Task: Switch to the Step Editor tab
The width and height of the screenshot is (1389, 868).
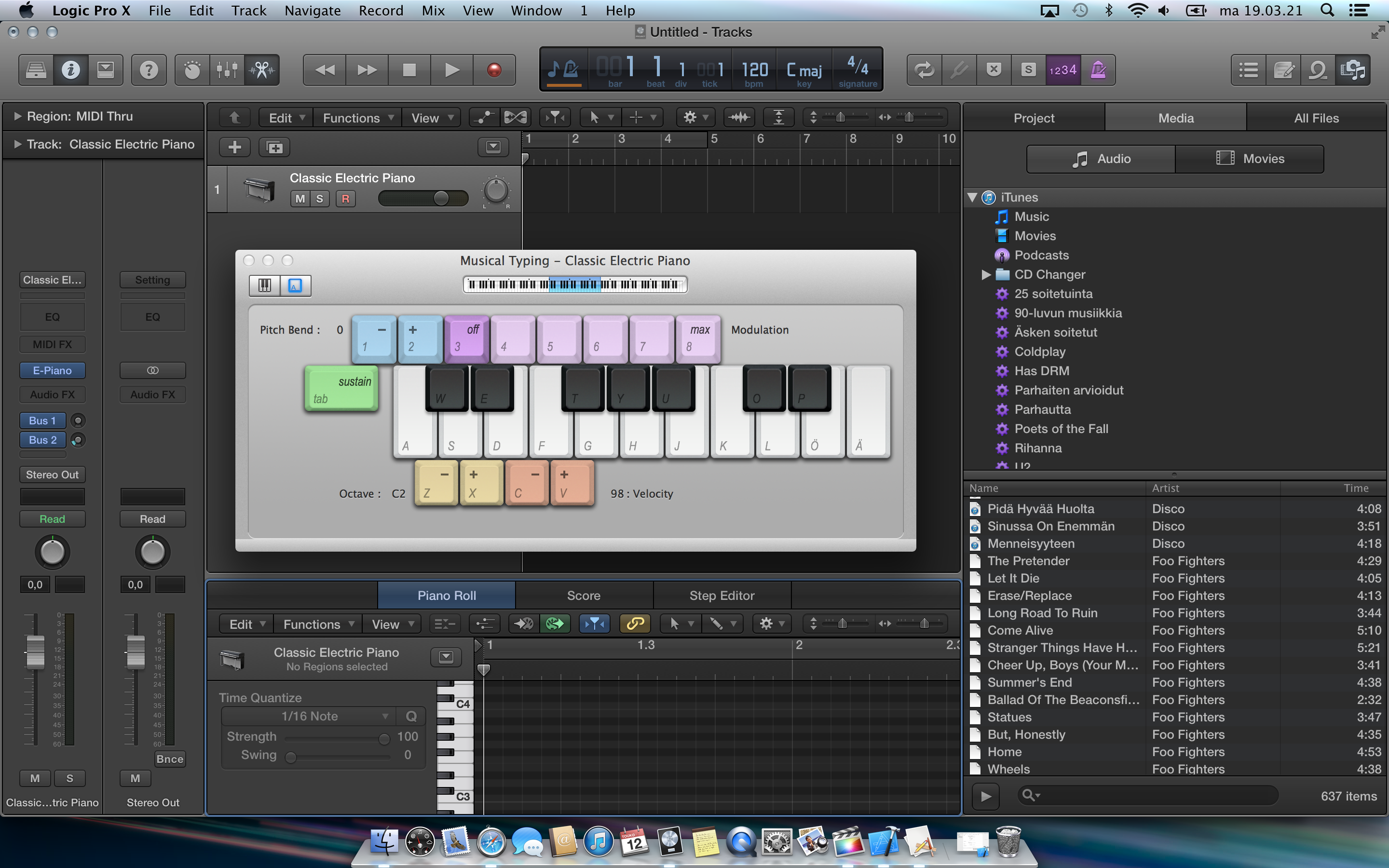Action: pyautogui.click(x=722, y=596)
